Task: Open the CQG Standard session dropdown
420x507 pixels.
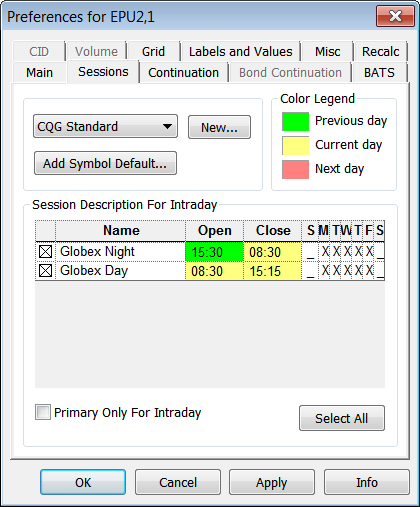Action: [x=105, y=126]
